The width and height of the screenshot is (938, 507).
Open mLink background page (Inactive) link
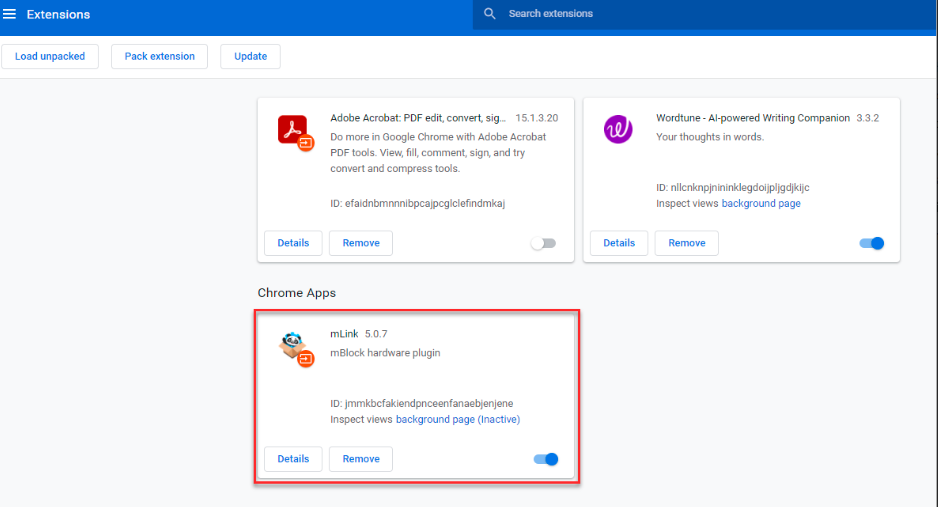coord(458,419)
